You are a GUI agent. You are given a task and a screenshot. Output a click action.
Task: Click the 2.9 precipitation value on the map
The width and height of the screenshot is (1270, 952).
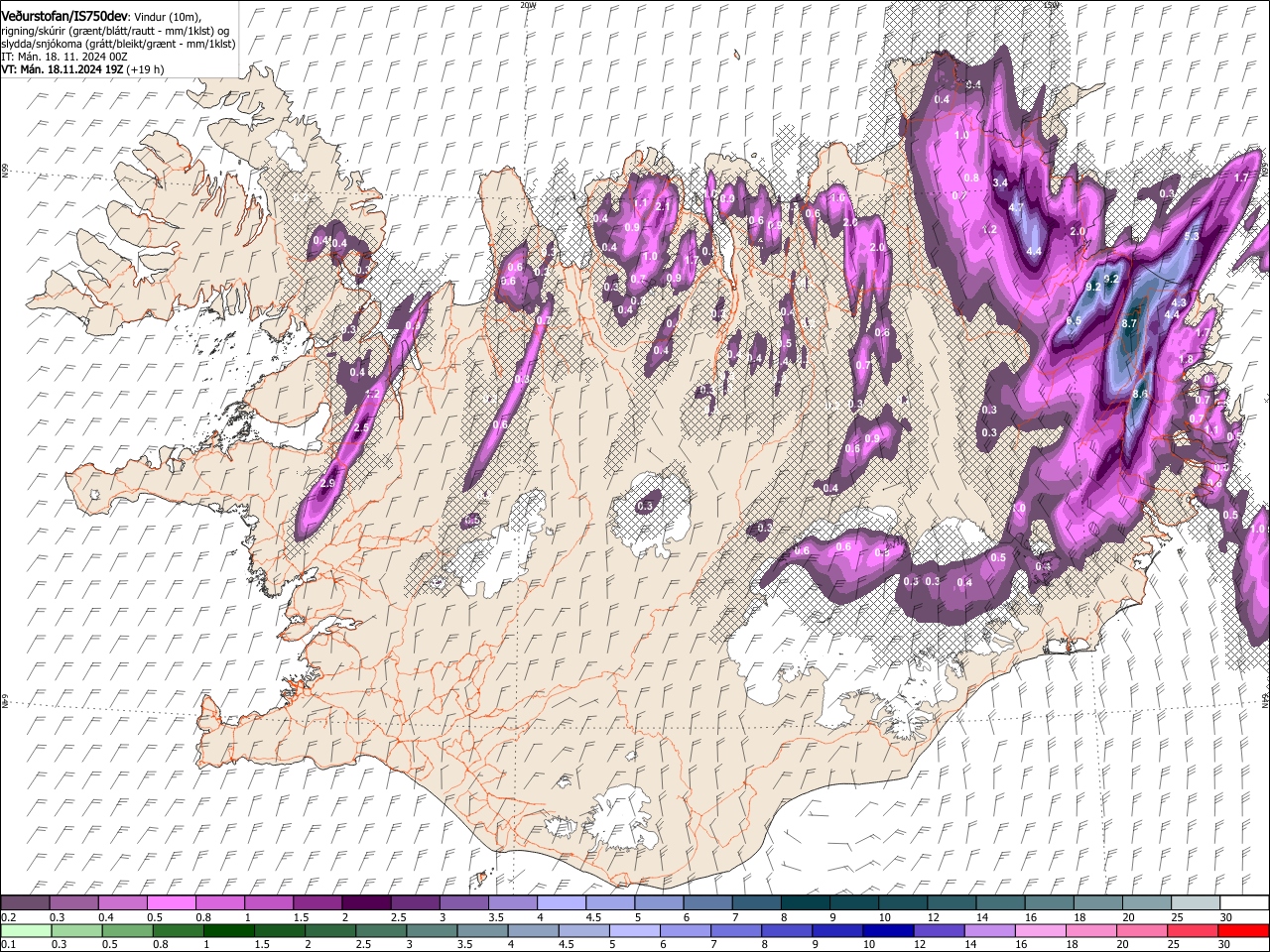(328, 482)
